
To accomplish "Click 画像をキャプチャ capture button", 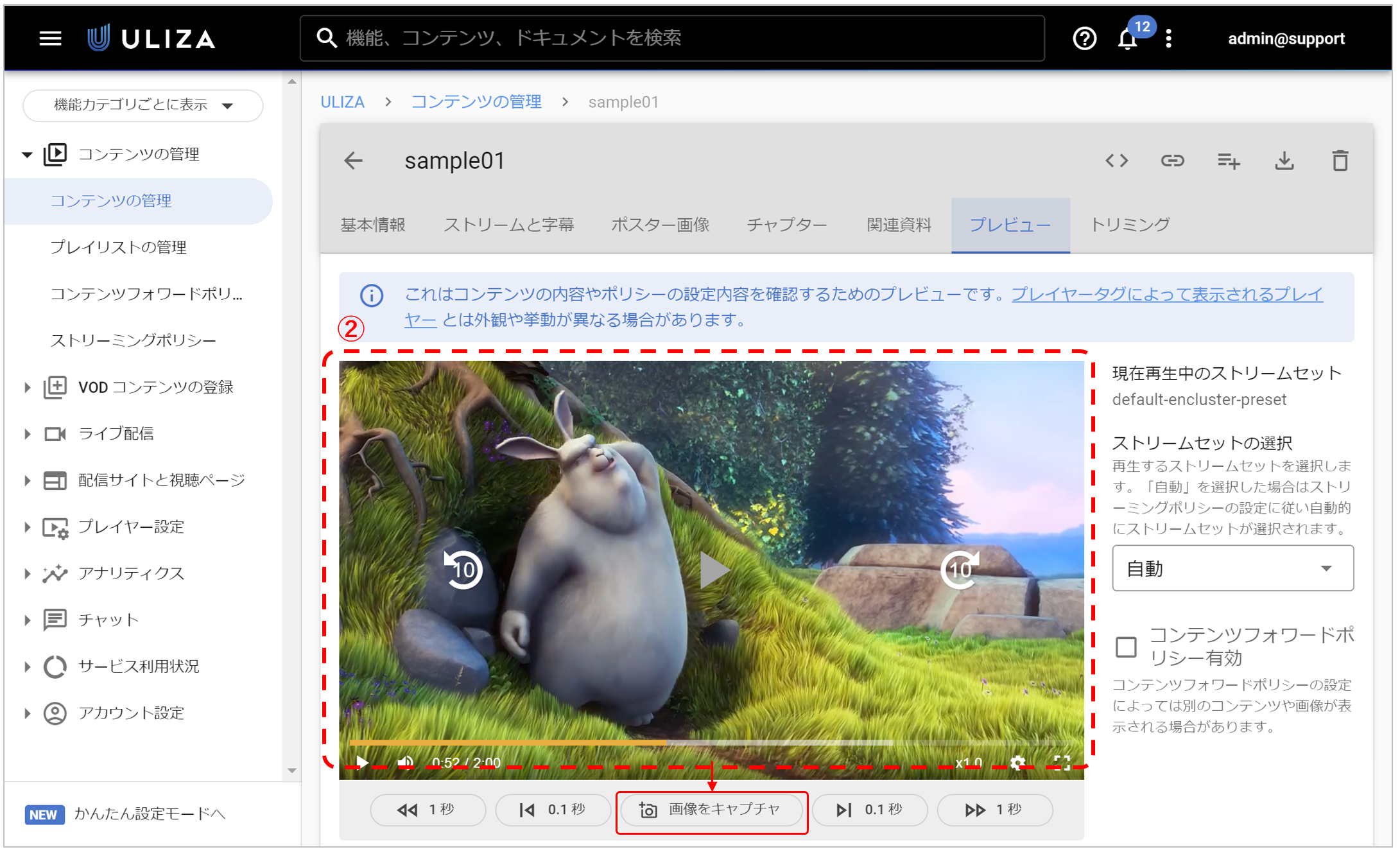I will click(x=711, y=810).
